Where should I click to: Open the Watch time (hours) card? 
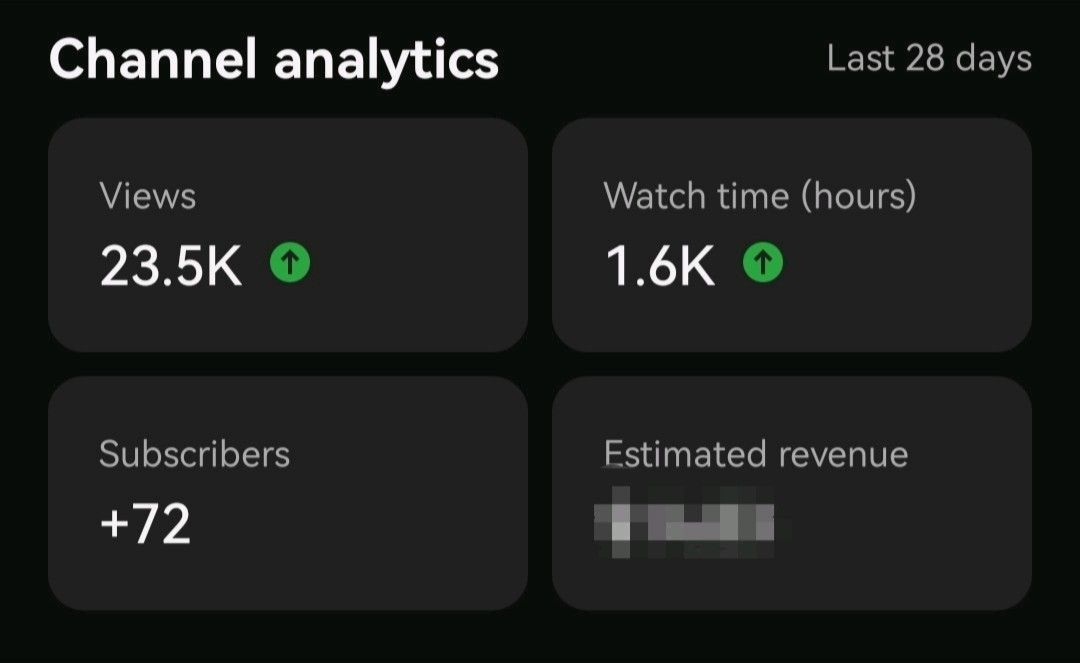792,235
